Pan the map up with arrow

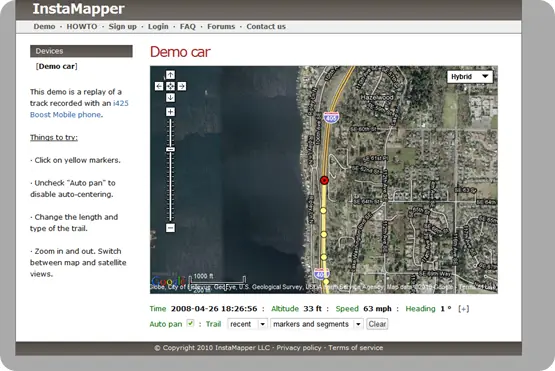(x=170, y=75)
